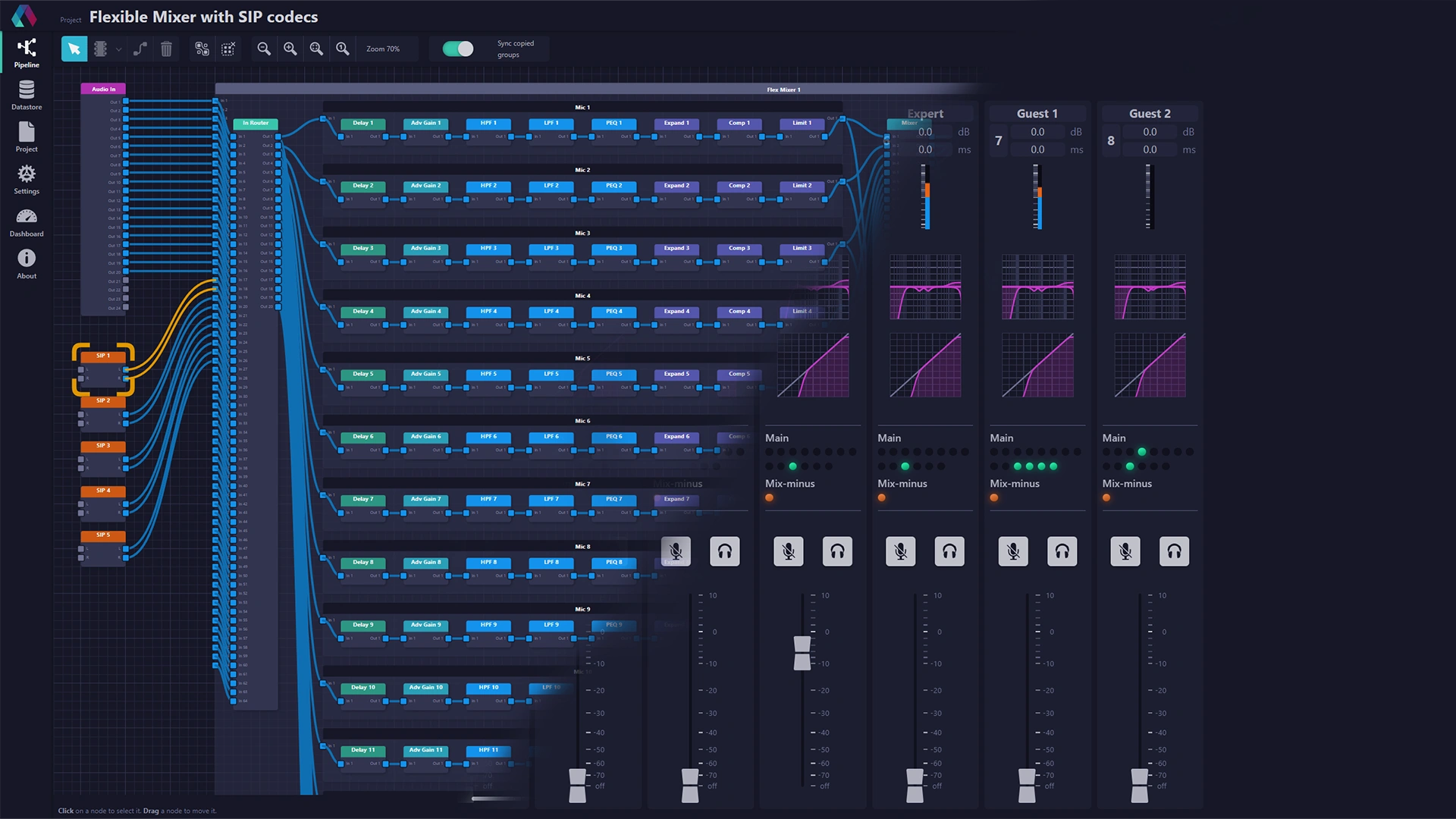
Task: Toggle Sync copied groups switch
Action: click(457, 49)
